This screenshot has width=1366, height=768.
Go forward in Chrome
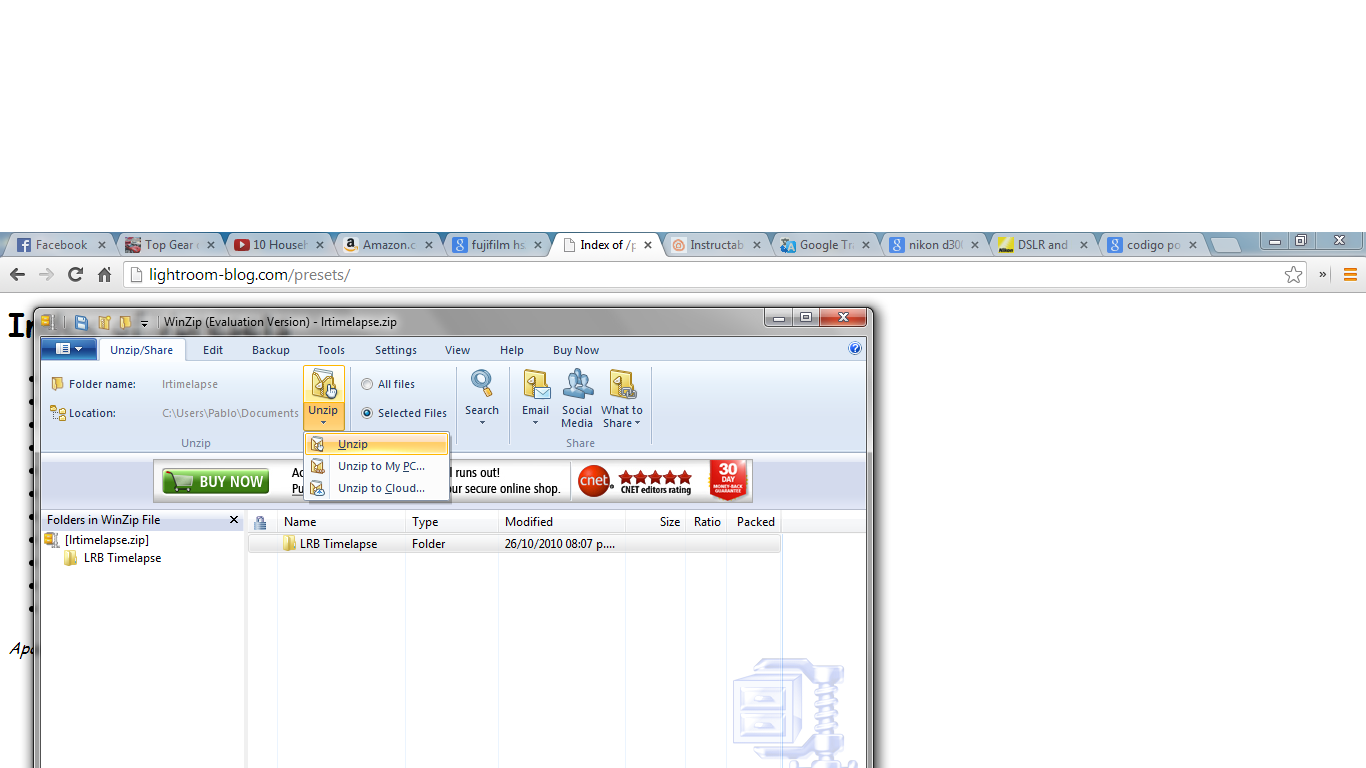tap(46, 274)
